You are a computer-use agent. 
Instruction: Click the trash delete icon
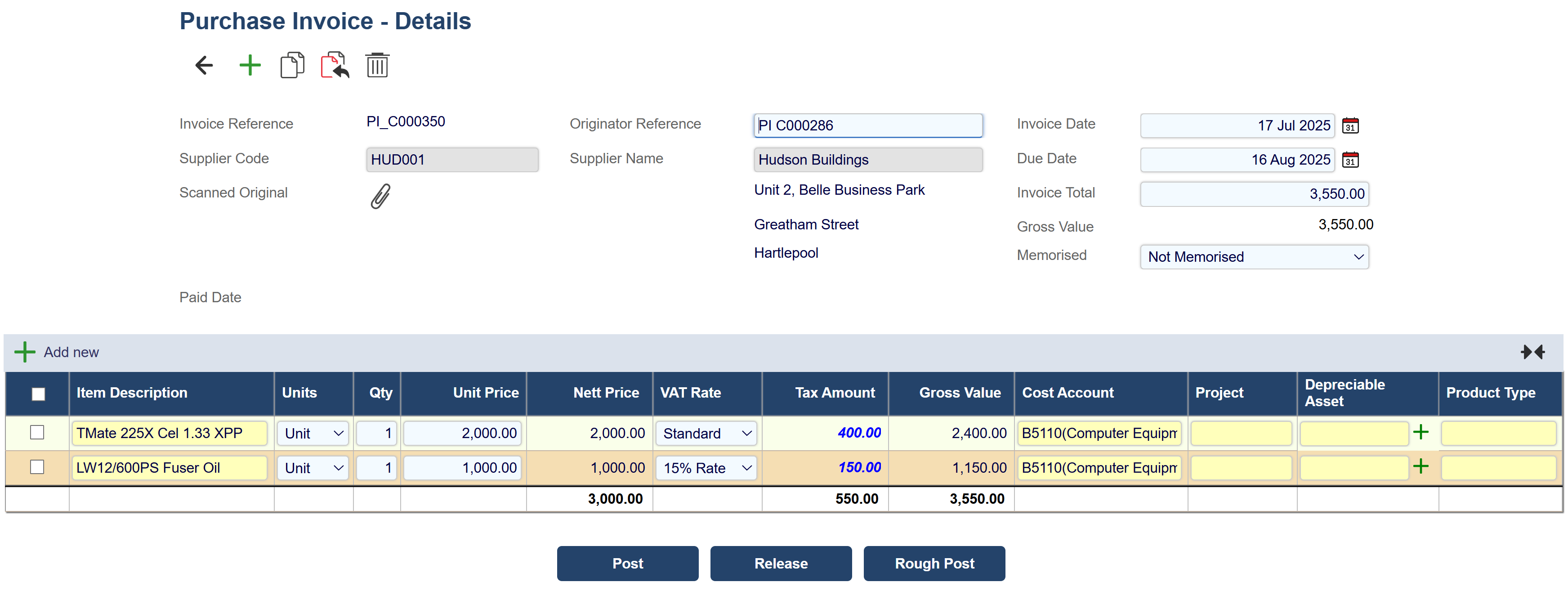click(x=377, y=65)
